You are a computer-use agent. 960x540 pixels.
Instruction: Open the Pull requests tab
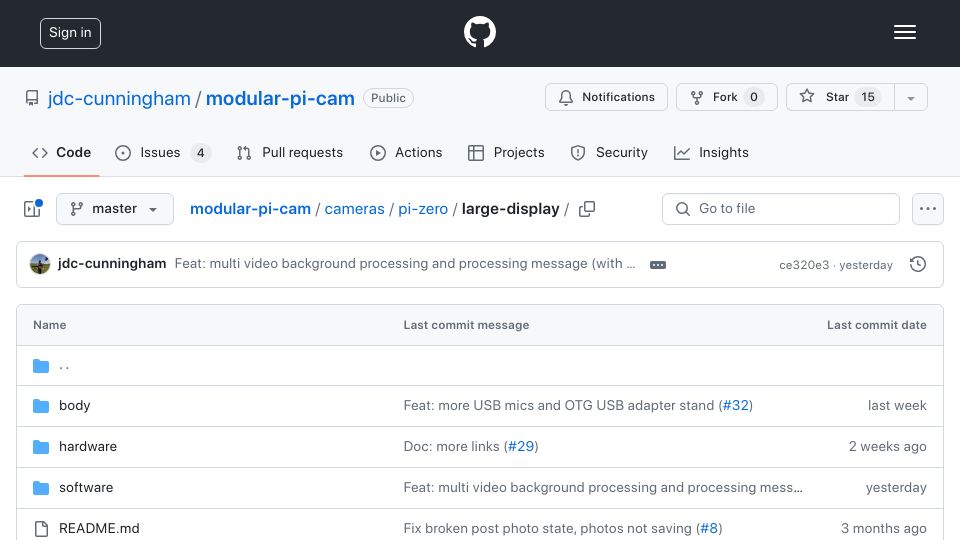pyautogui.click(x=290, y=152)
